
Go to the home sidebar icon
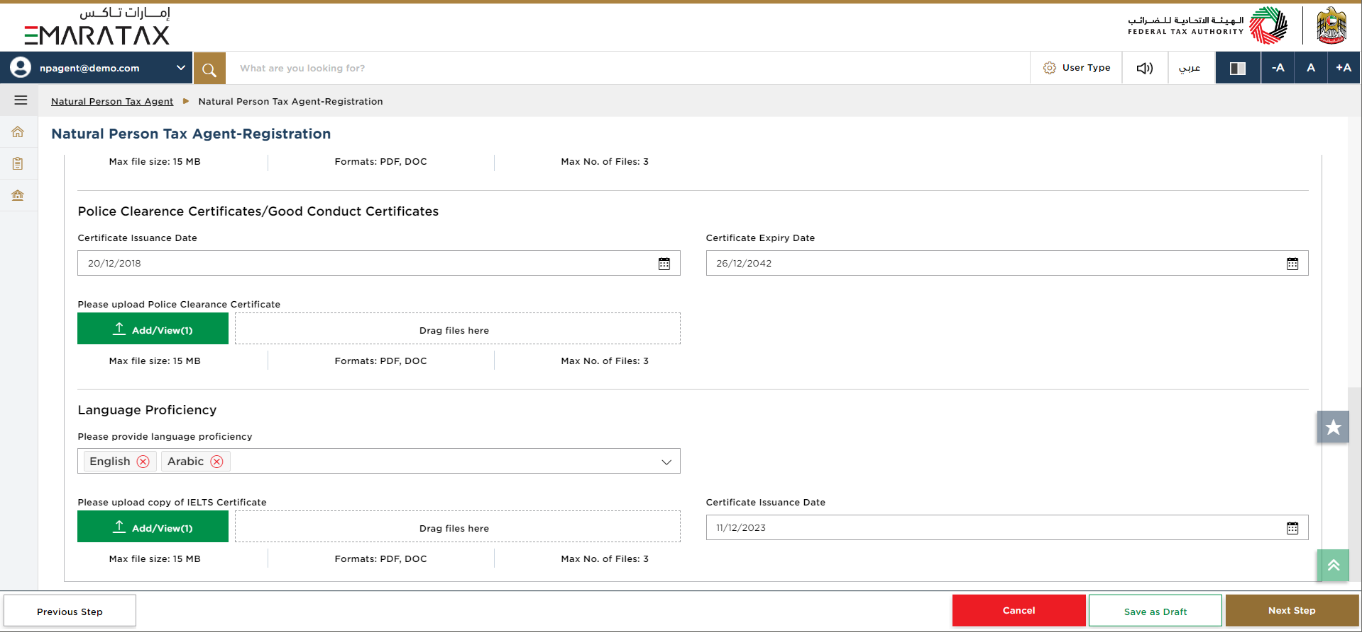coord(18,132)
